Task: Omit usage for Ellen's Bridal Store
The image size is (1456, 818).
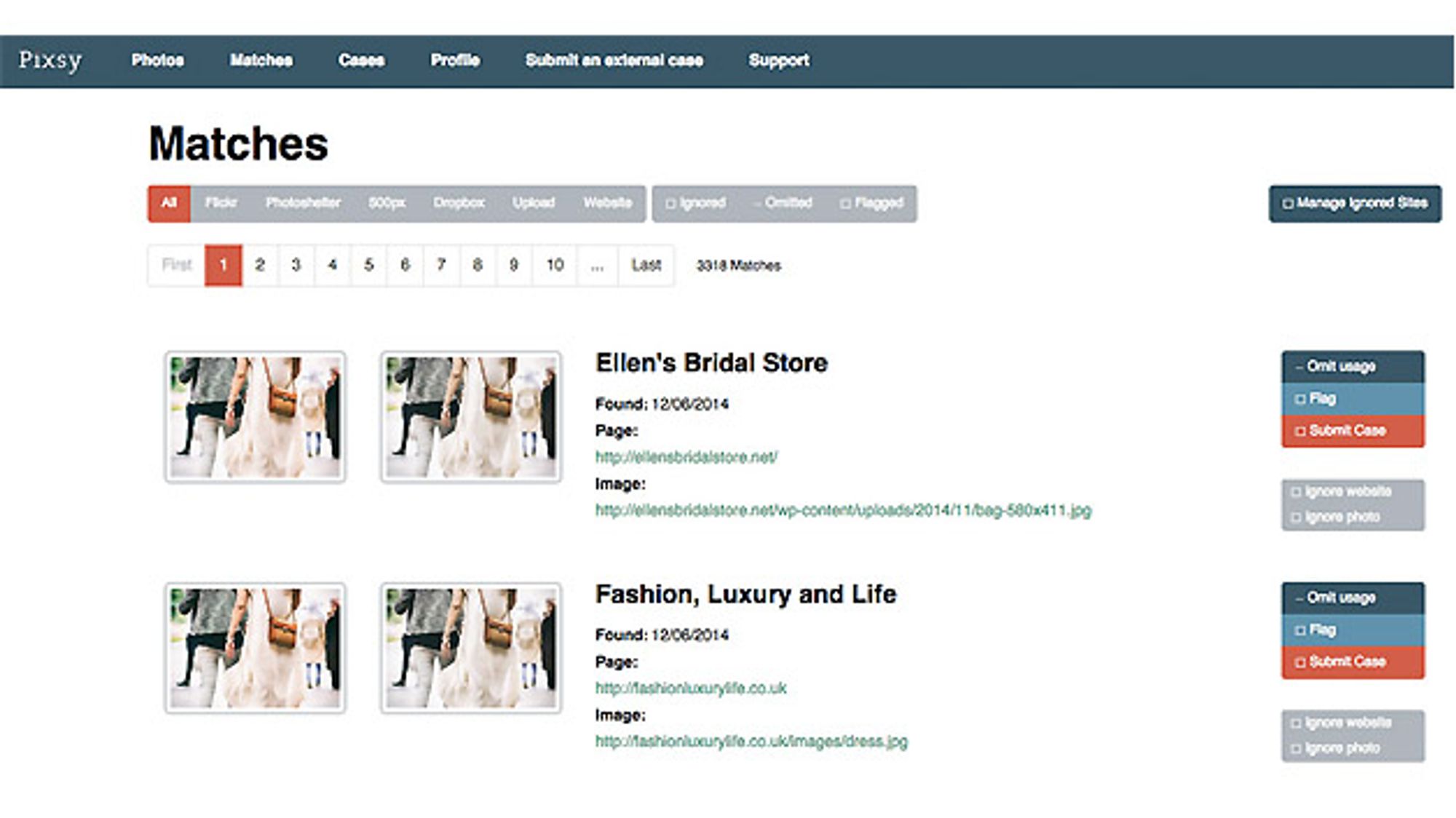Action: (1353, 367)
